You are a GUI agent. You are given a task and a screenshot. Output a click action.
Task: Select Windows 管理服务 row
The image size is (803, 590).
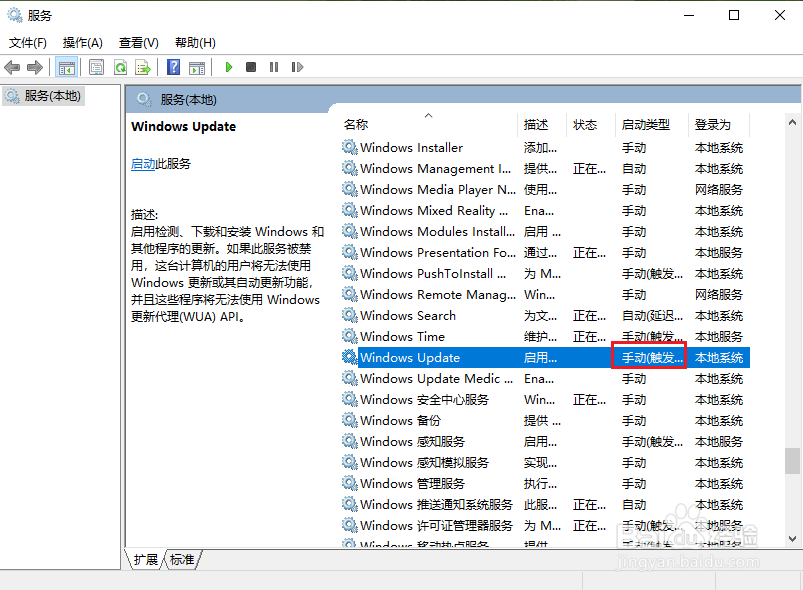click(545, 483)
